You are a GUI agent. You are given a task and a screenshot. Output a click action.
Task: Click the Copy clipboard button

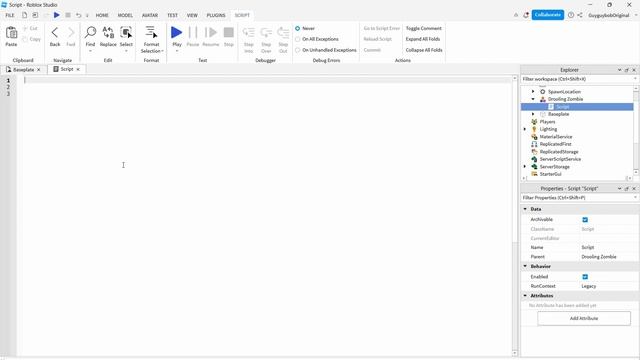[32, 39]
